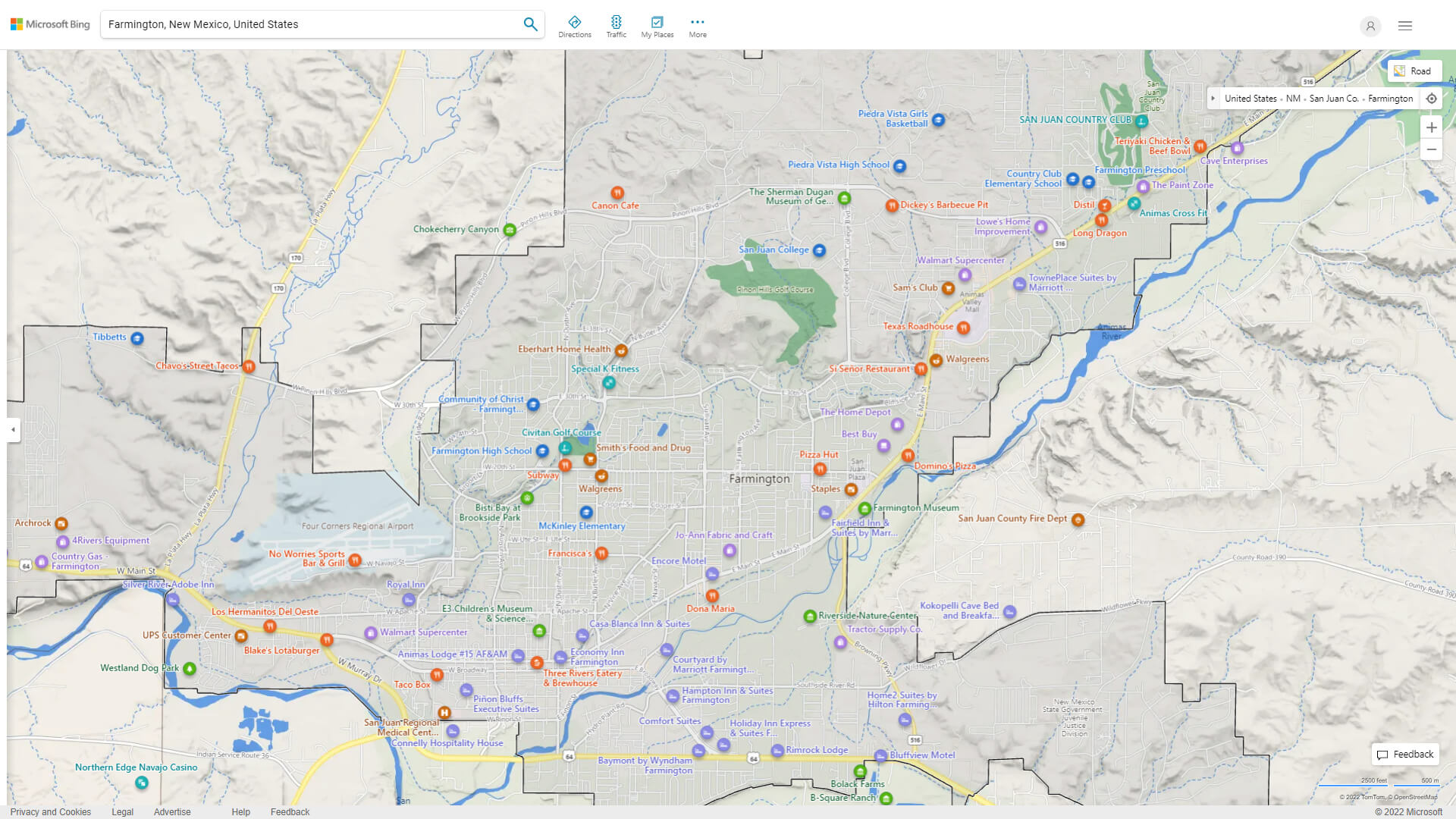Open the Legal footer link
The height and width of the screenshot is (819, 1456).
tap(122, 811)
